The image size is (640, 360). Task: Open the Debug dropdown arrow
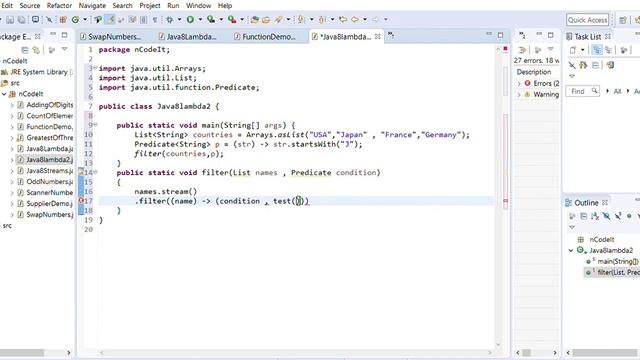(x=179, y=19)
